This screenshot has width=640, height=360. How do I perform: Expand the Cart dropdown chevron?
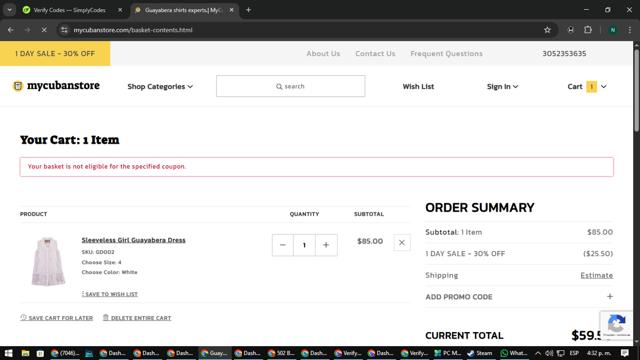tap(604, 87)
